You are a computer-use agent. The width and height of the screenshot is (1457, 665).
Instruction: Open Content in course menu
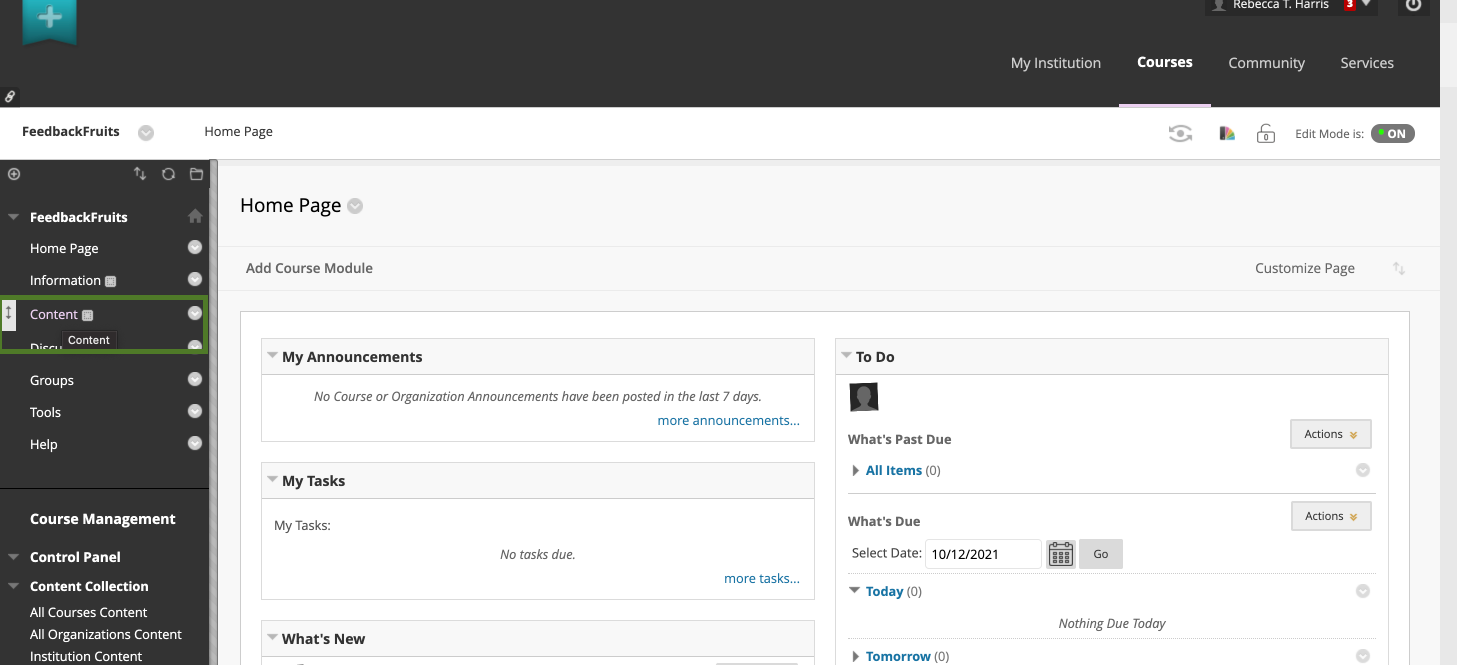click(54, 314)
